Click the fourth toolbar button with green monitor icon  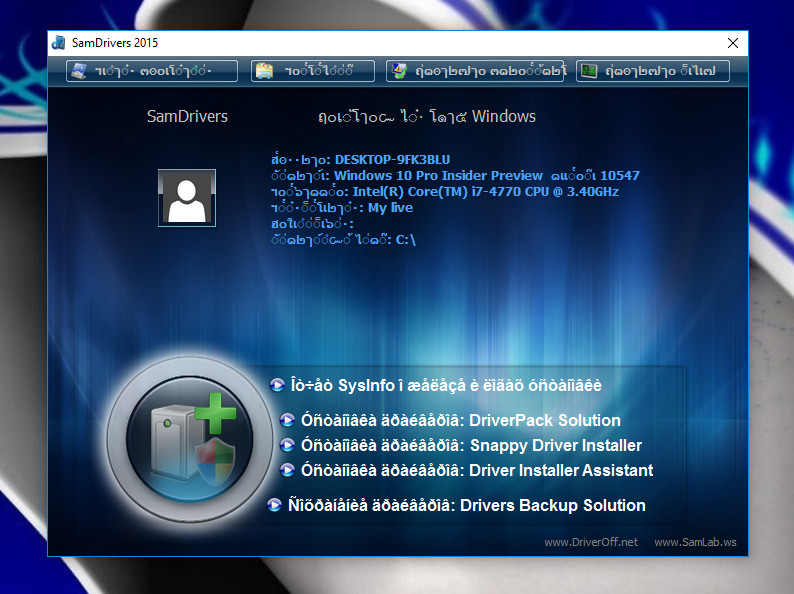pos(653,71)
